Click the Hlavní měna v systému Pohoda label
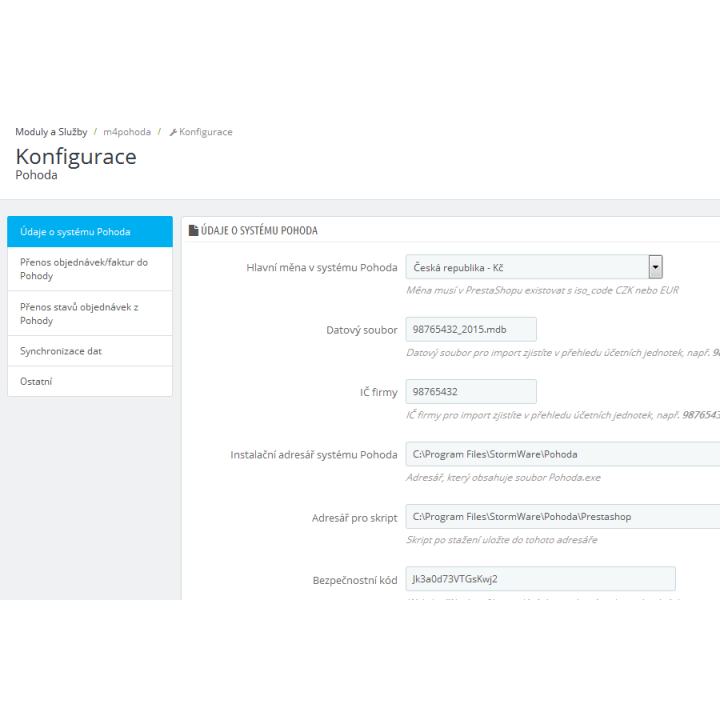 coord(321,268)
